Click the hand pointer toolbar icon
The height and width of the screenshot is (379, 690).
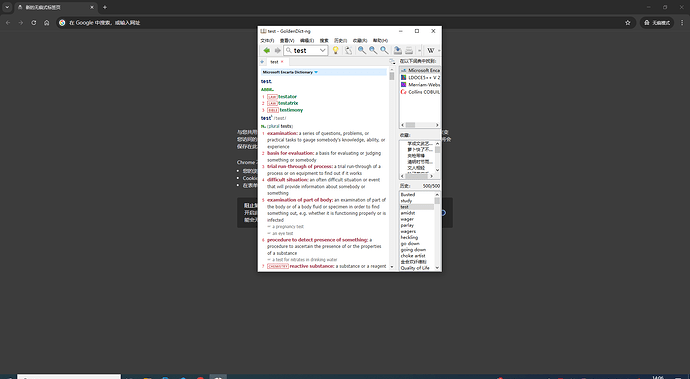(x=348, y=51)
